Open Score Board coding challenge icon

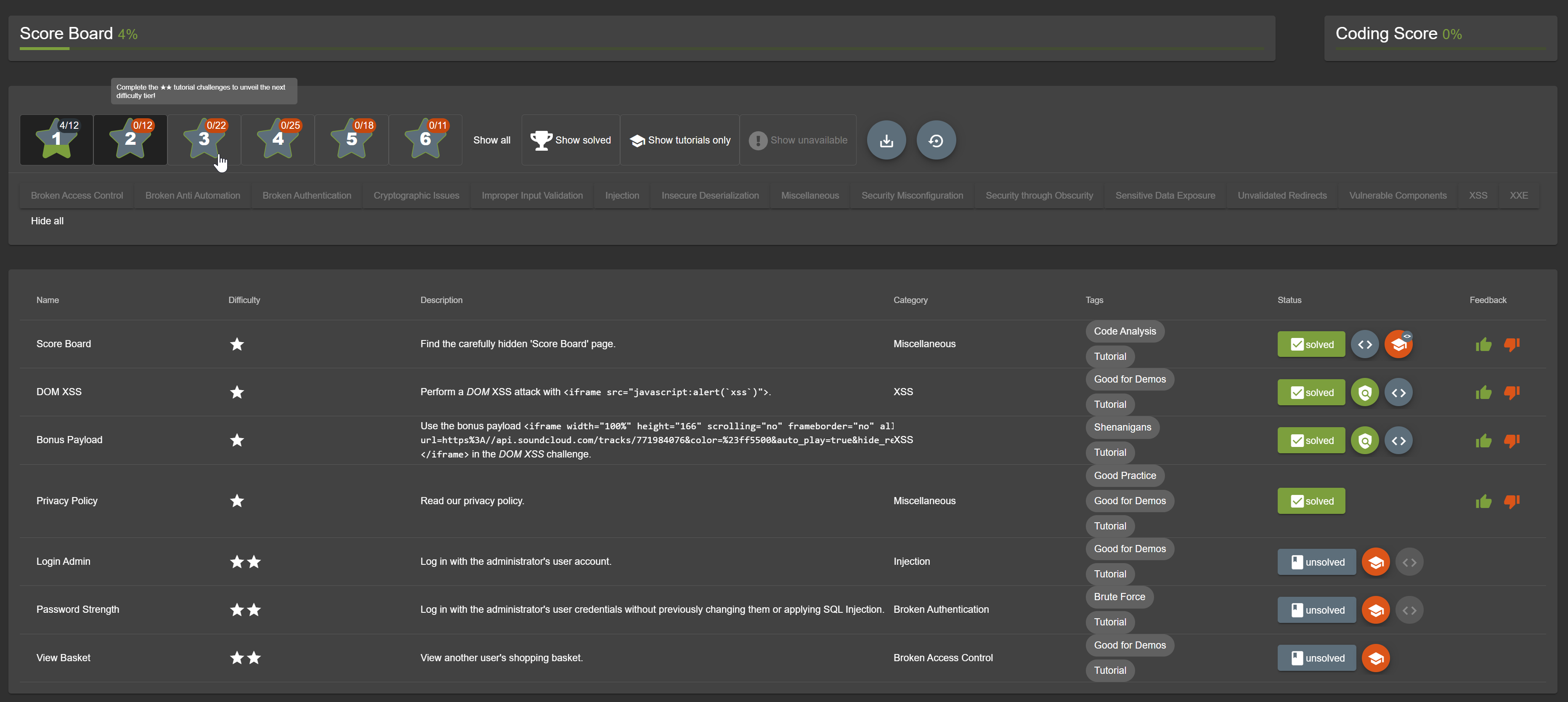(x=1365, y=345)
